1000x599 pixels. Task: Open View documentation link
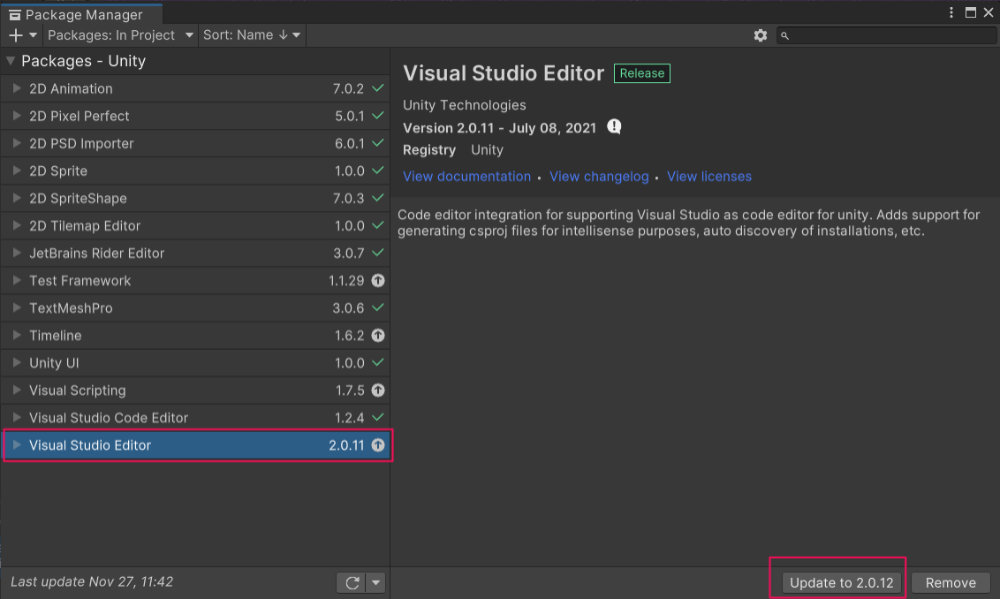click(x=467, y=177)
